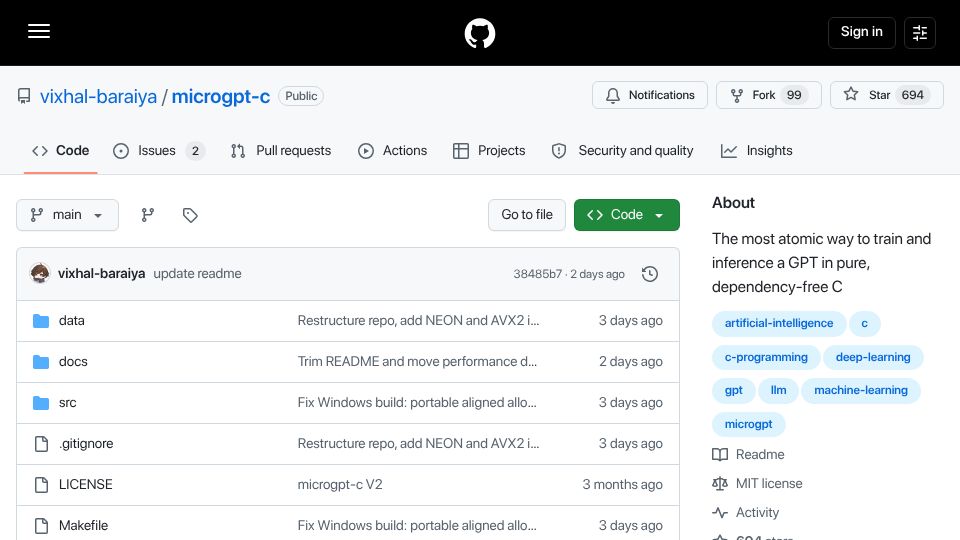Open the Activity link
This screenshot has width=960, height=540.
tap(746, 512)
